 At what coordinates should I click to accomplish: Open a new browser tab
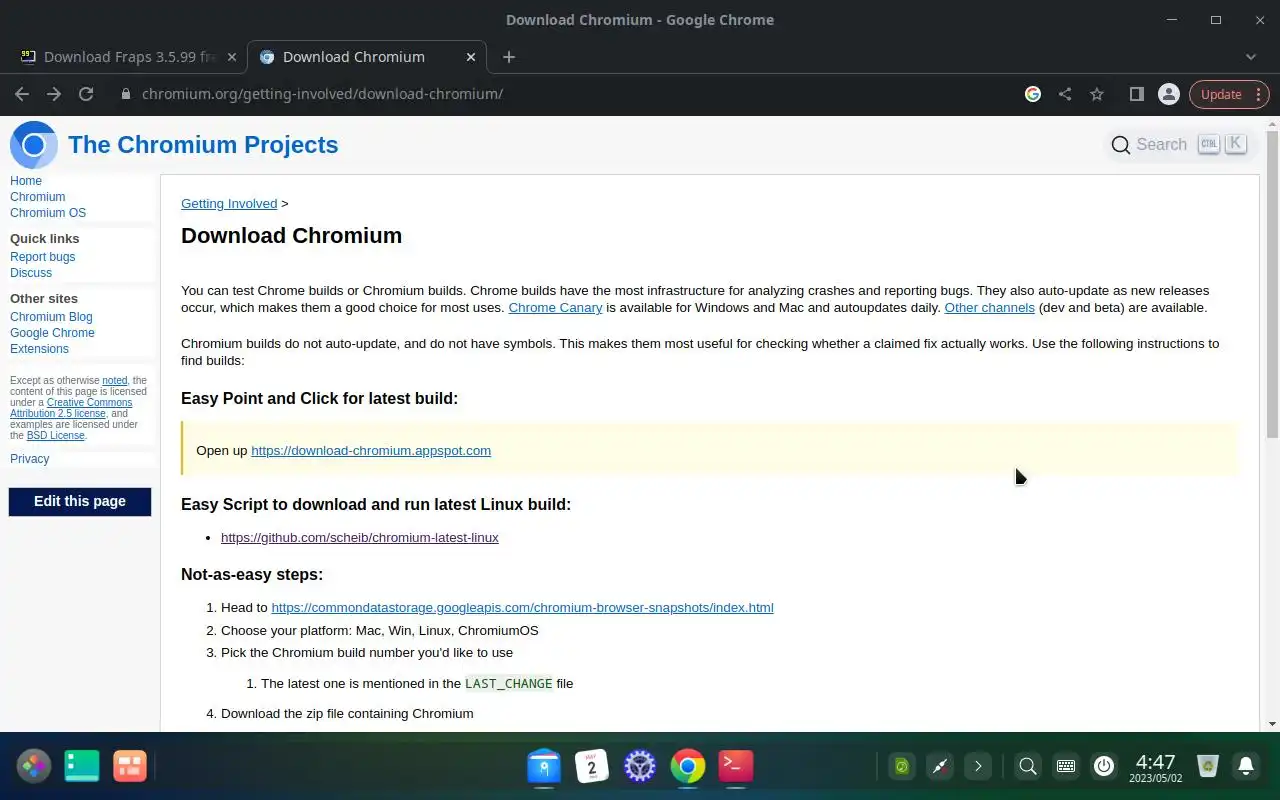(x=509, y=57)
